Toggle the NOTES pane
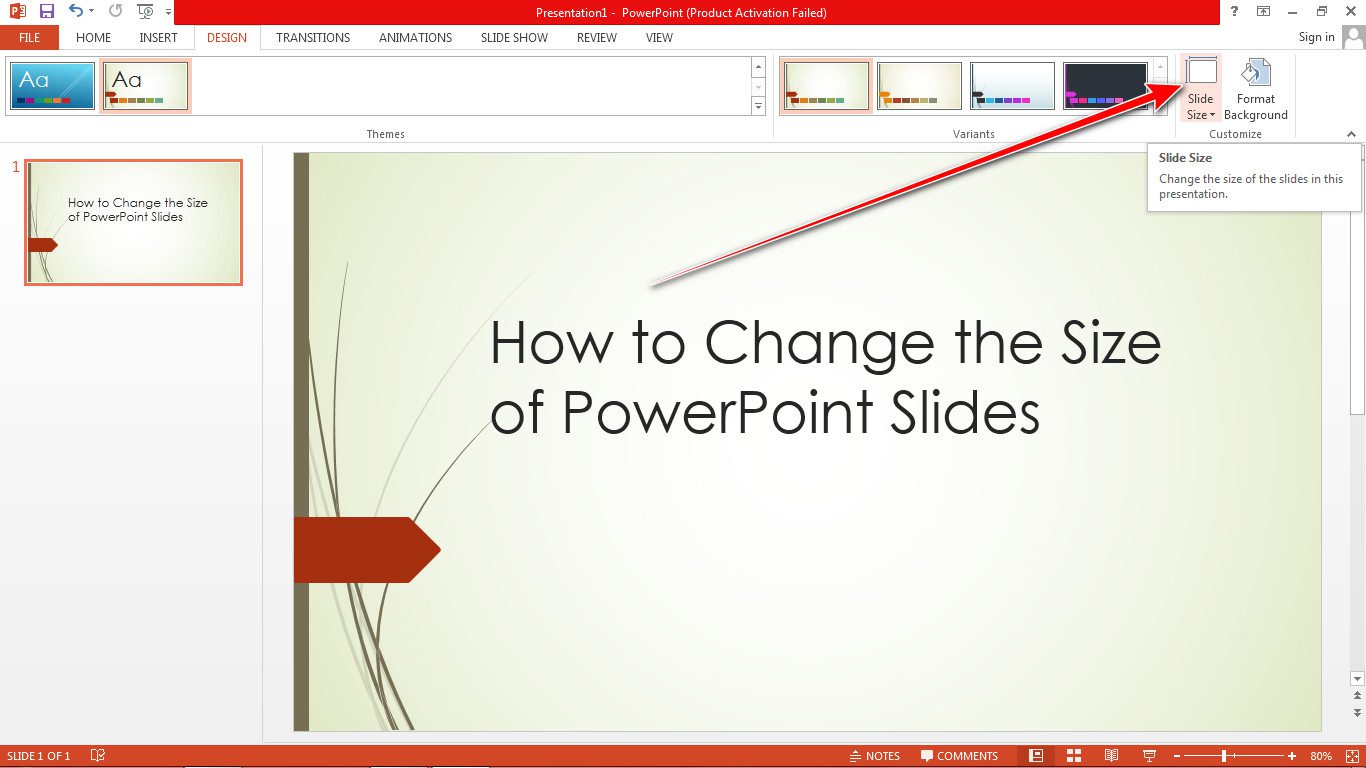The width and height of the screenshot is (1366, 768). 874,756
